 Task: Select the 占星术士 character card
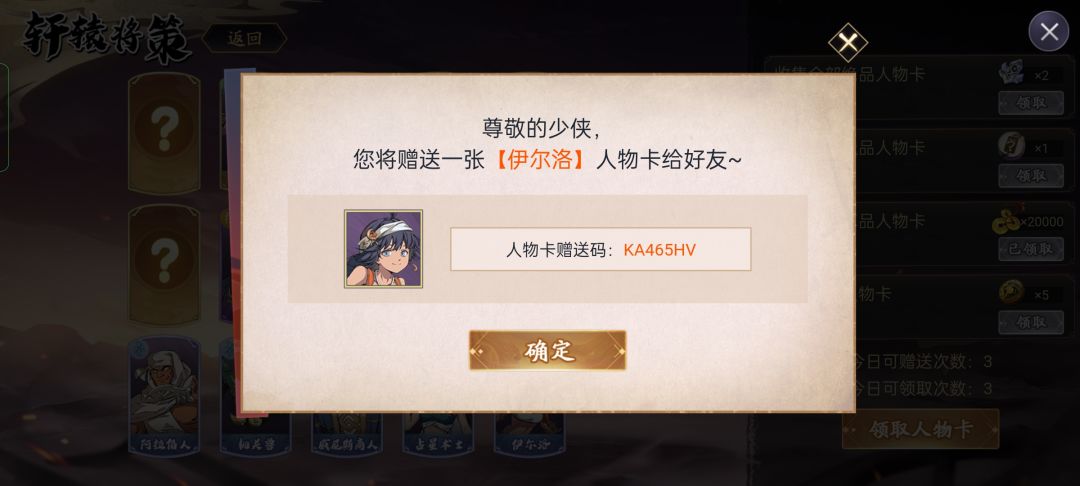click(438, 434)
